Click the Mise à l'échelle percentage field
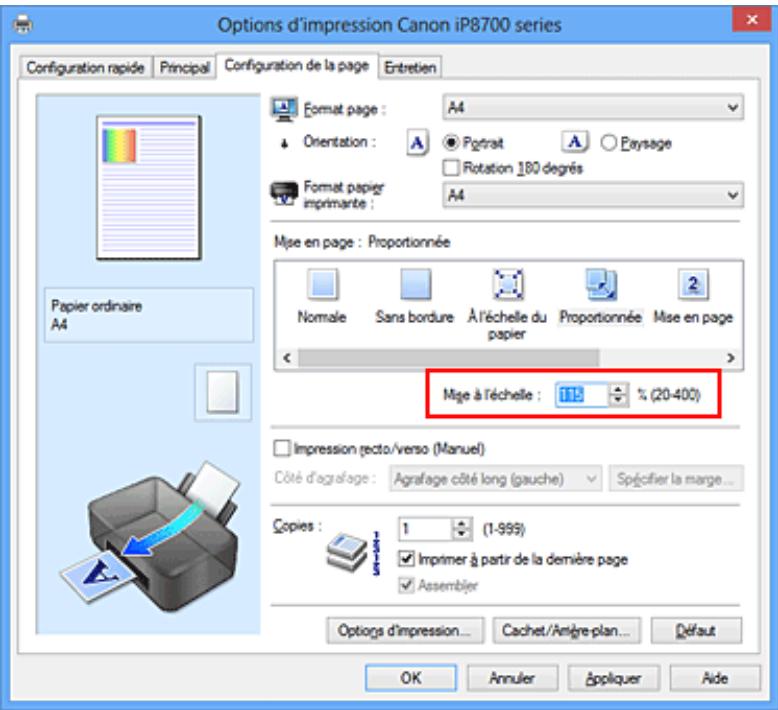The height and width of the screenshot is (710, 778). [x=582, y=395]
